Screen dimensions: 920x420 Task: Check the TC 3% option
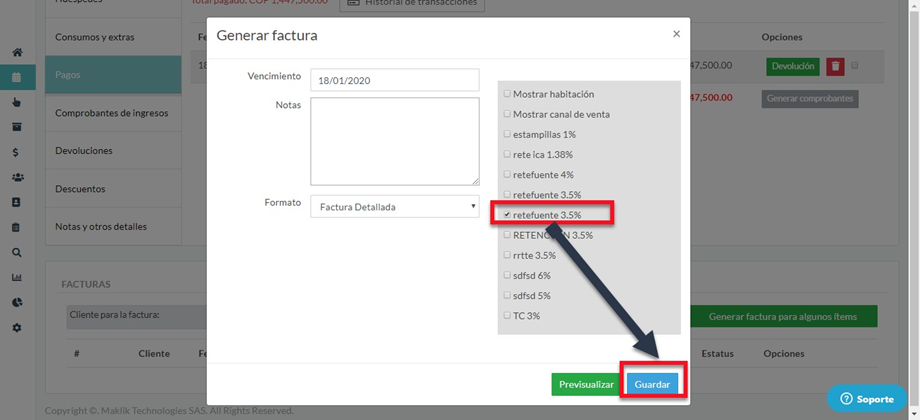507,315
